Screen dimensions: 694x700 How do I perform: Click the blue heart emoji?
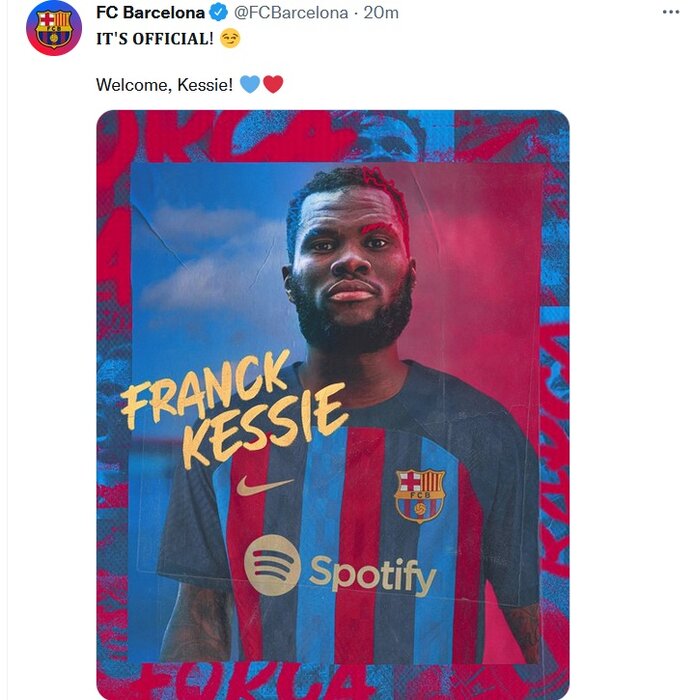tap(250, 85)
